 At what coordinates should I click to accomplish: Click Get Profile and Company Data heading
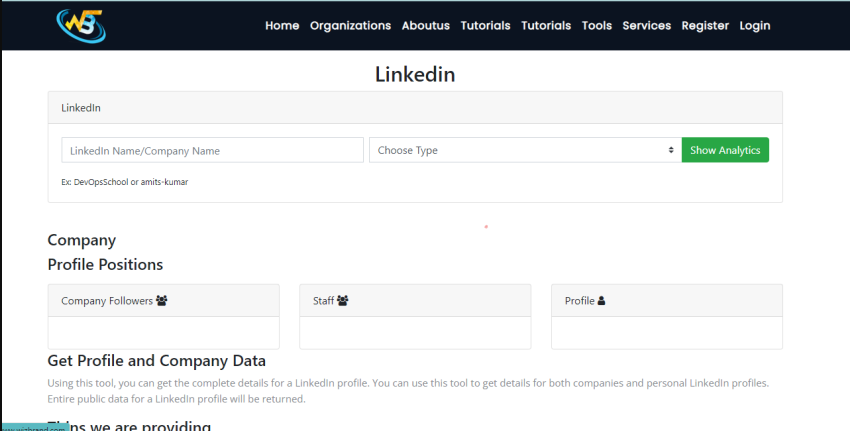157,361
